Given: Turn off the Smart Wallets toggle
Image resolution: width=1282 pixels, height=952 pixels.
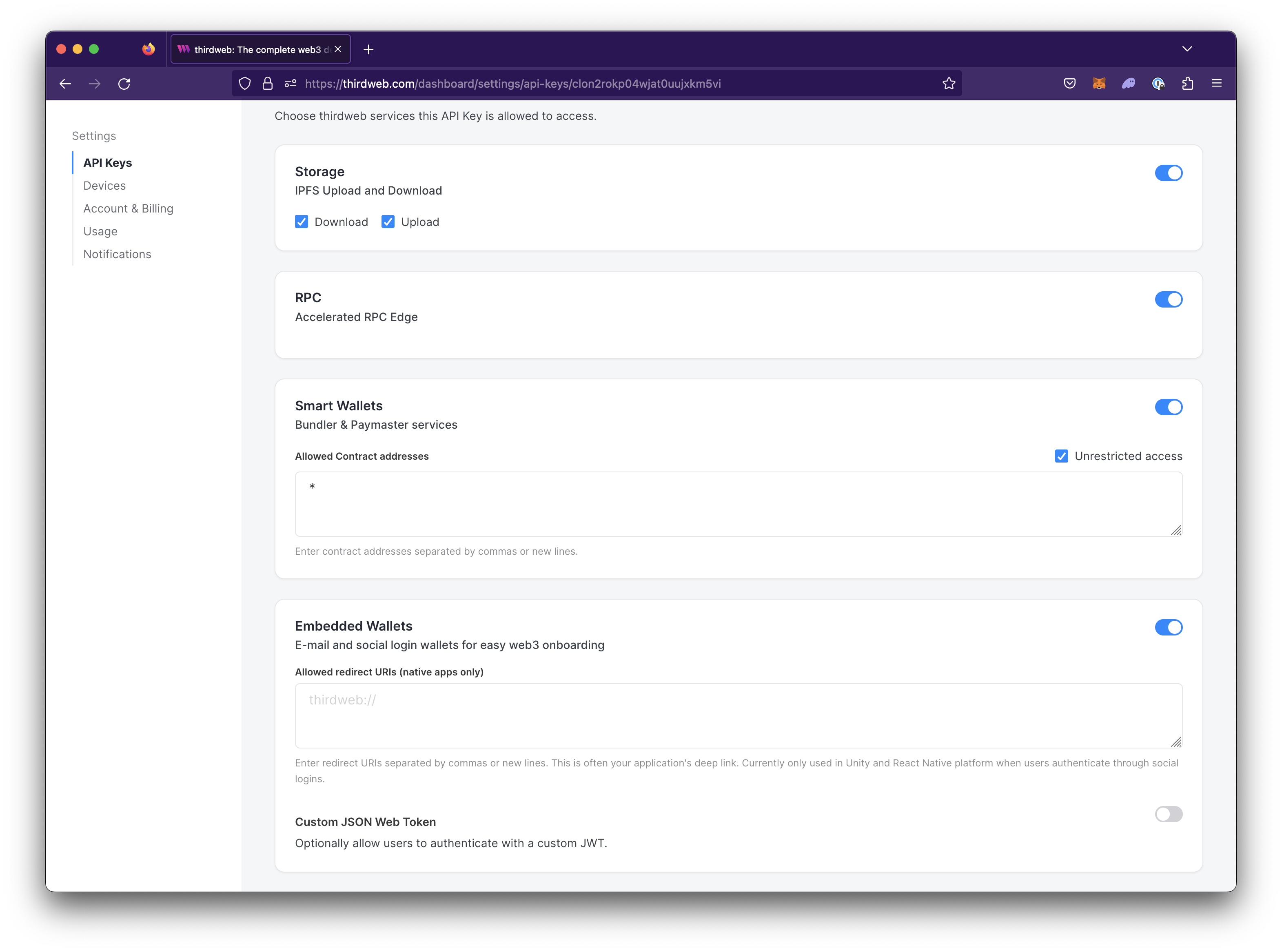Looking at the screenshot, I should (1169, 407).
